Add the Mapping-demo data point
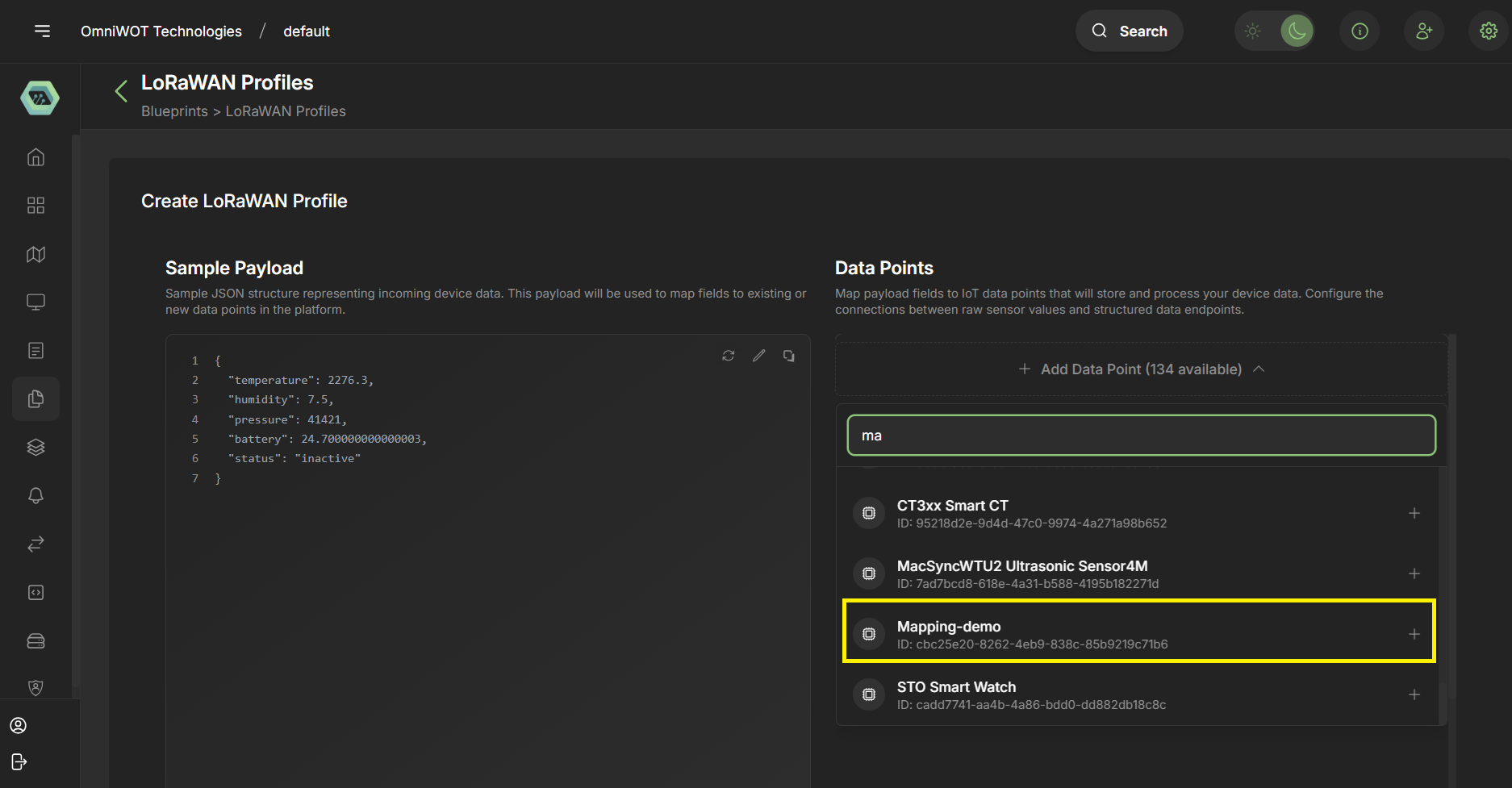 click(1414, 634)
